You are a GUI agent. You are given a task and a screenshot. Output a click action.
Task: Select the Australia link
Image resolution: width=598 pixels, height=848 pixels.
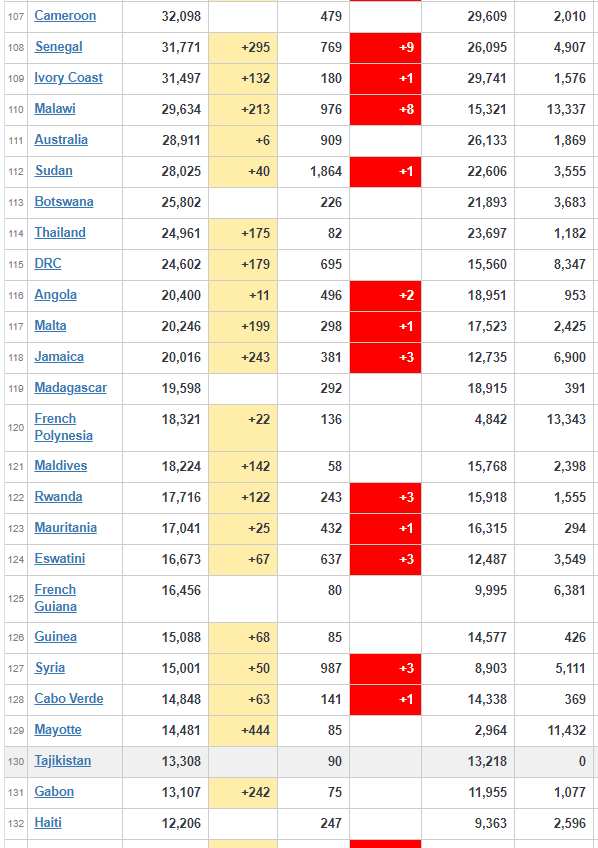tap(61, 140)
